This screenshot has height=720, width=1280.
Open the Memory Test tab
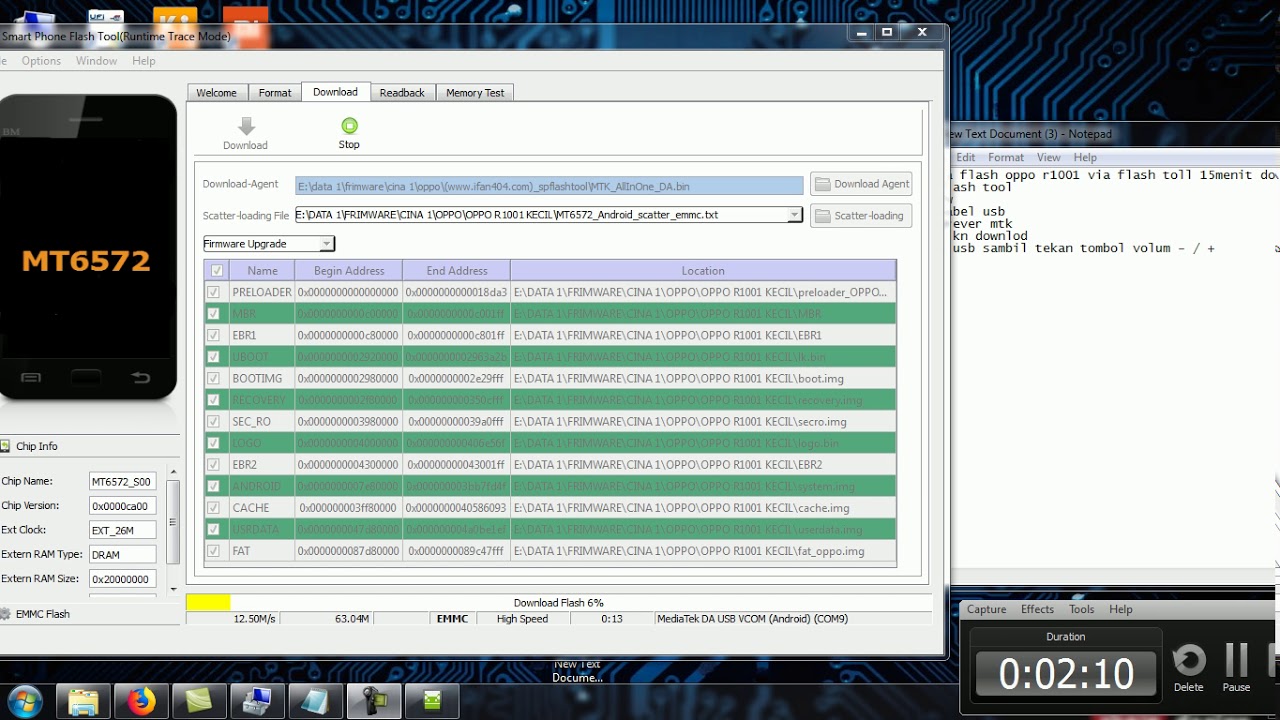(x=475, y=93)
